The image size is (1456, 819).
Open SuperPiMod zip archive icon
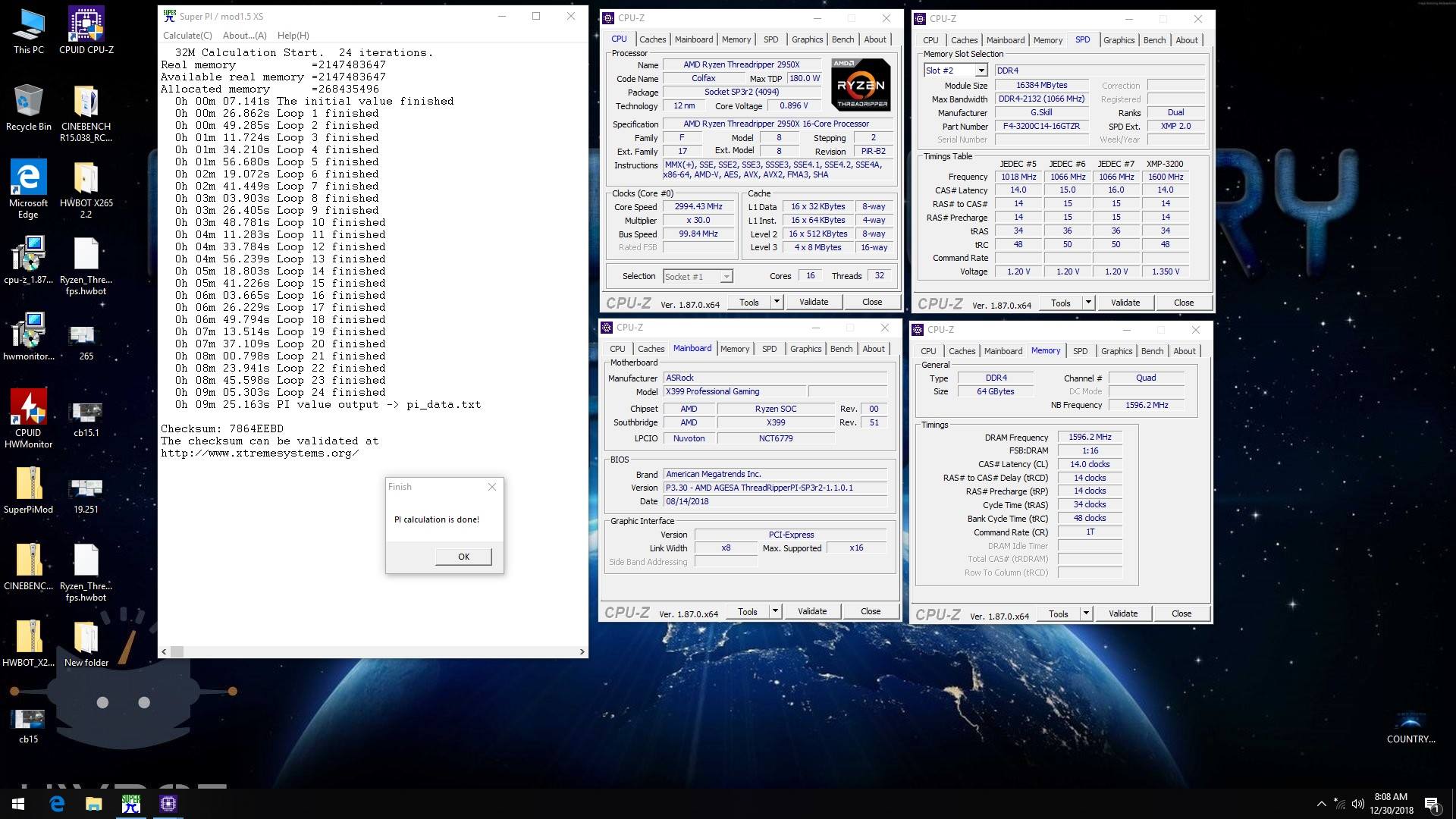(29, 490)
